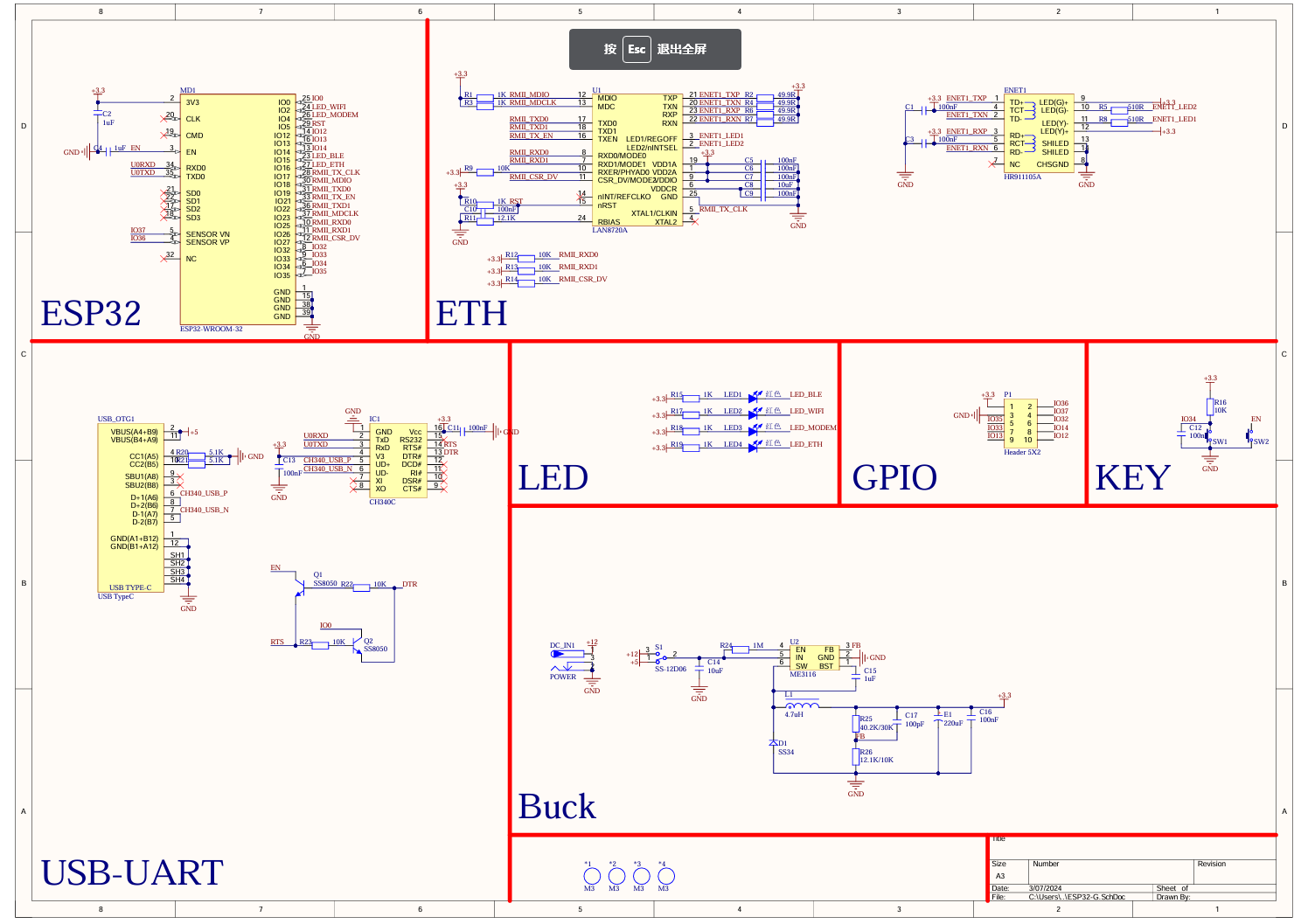Screen dimensions: 1301x924
Task: Click the large KEY section label
Action: tap(1133, 477)
